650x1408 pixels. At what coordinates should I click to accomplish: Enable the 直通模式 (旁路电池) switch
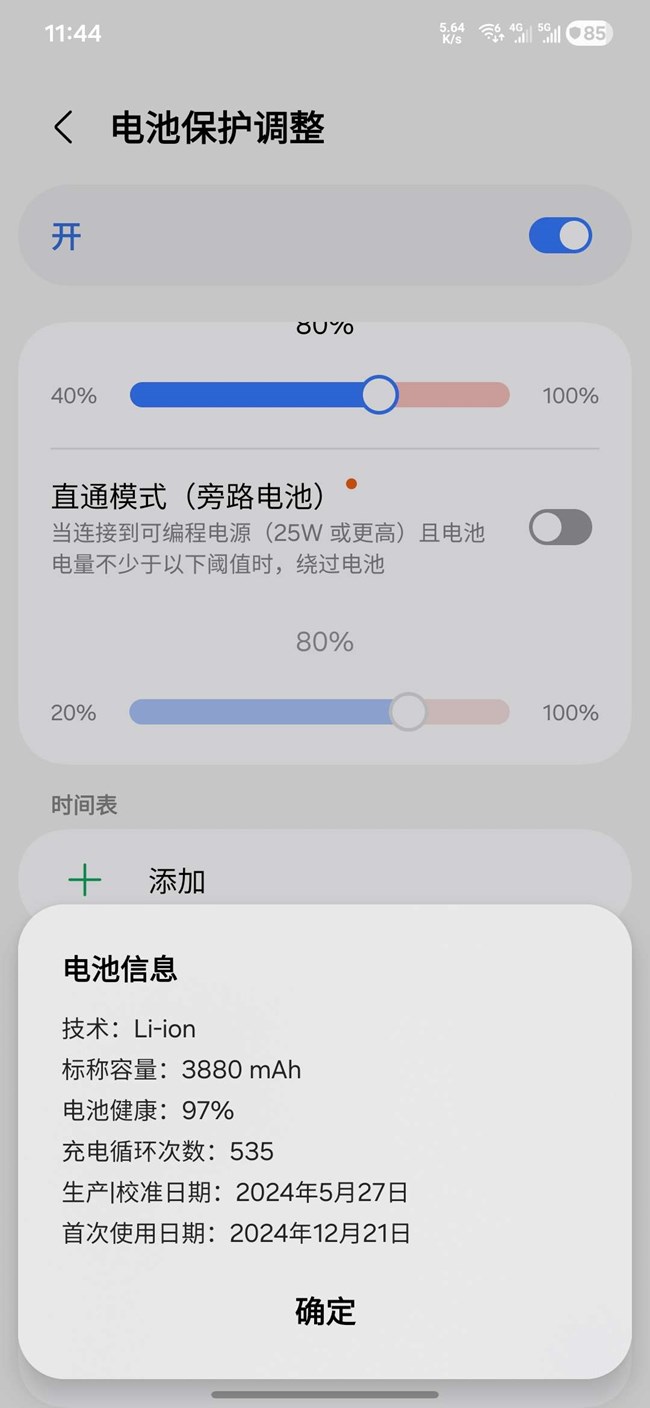tap(560, 527)
